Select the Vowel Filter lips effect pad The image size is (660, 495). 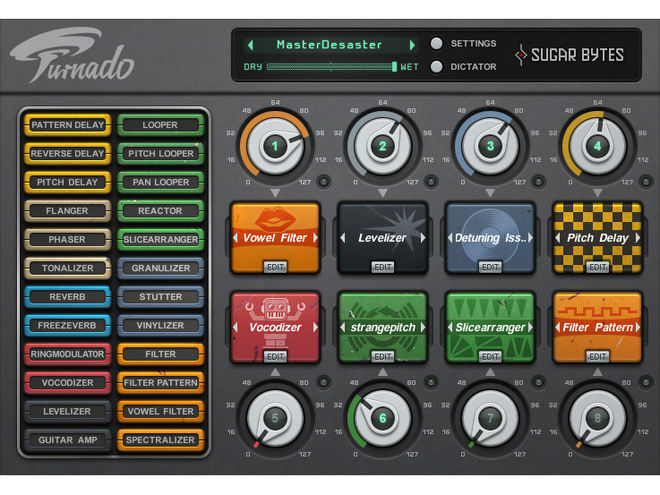[x=275, y=238]
